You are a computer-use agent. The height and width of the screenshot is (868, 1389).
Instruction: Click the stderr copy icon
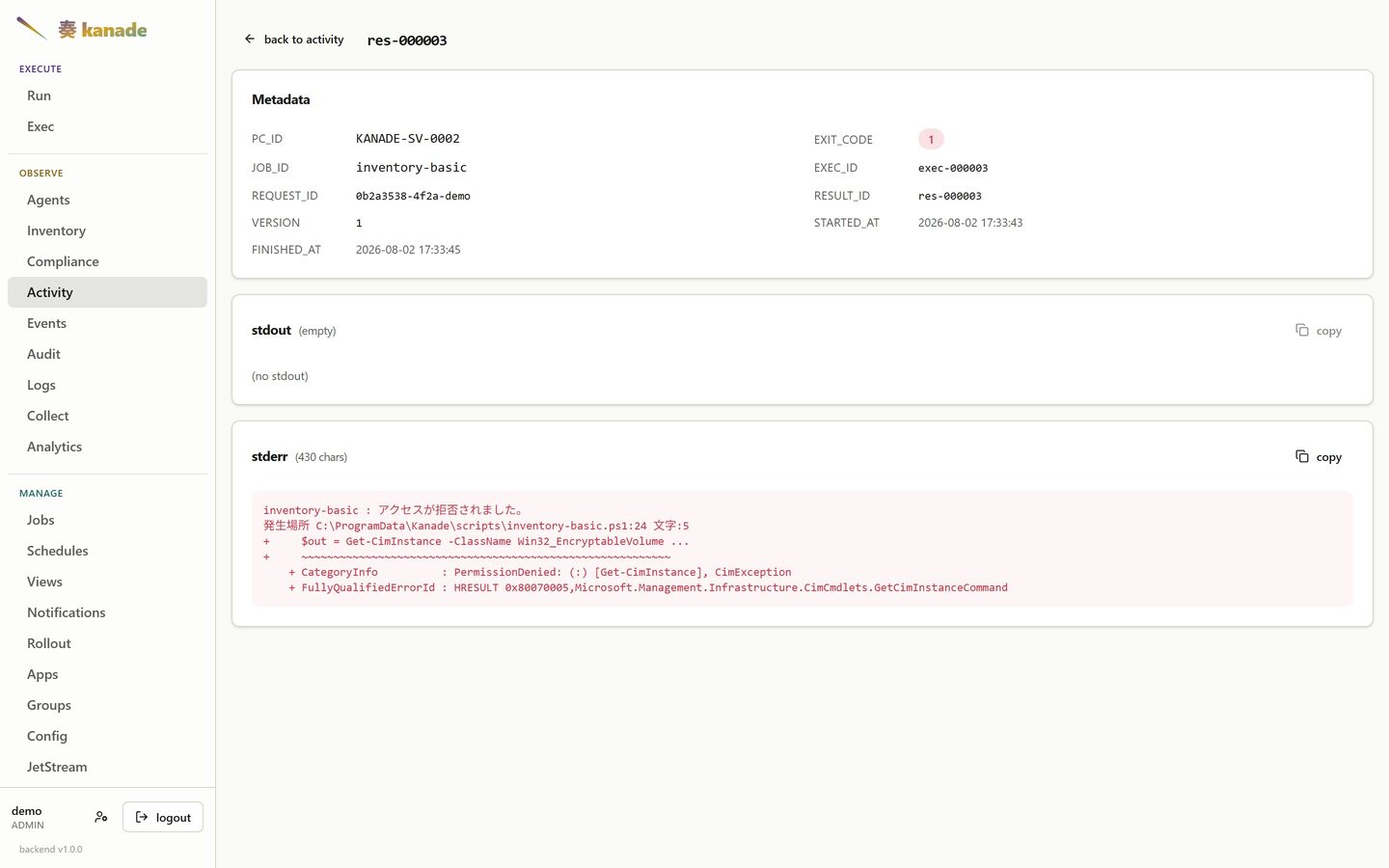tap(1302, 456)
